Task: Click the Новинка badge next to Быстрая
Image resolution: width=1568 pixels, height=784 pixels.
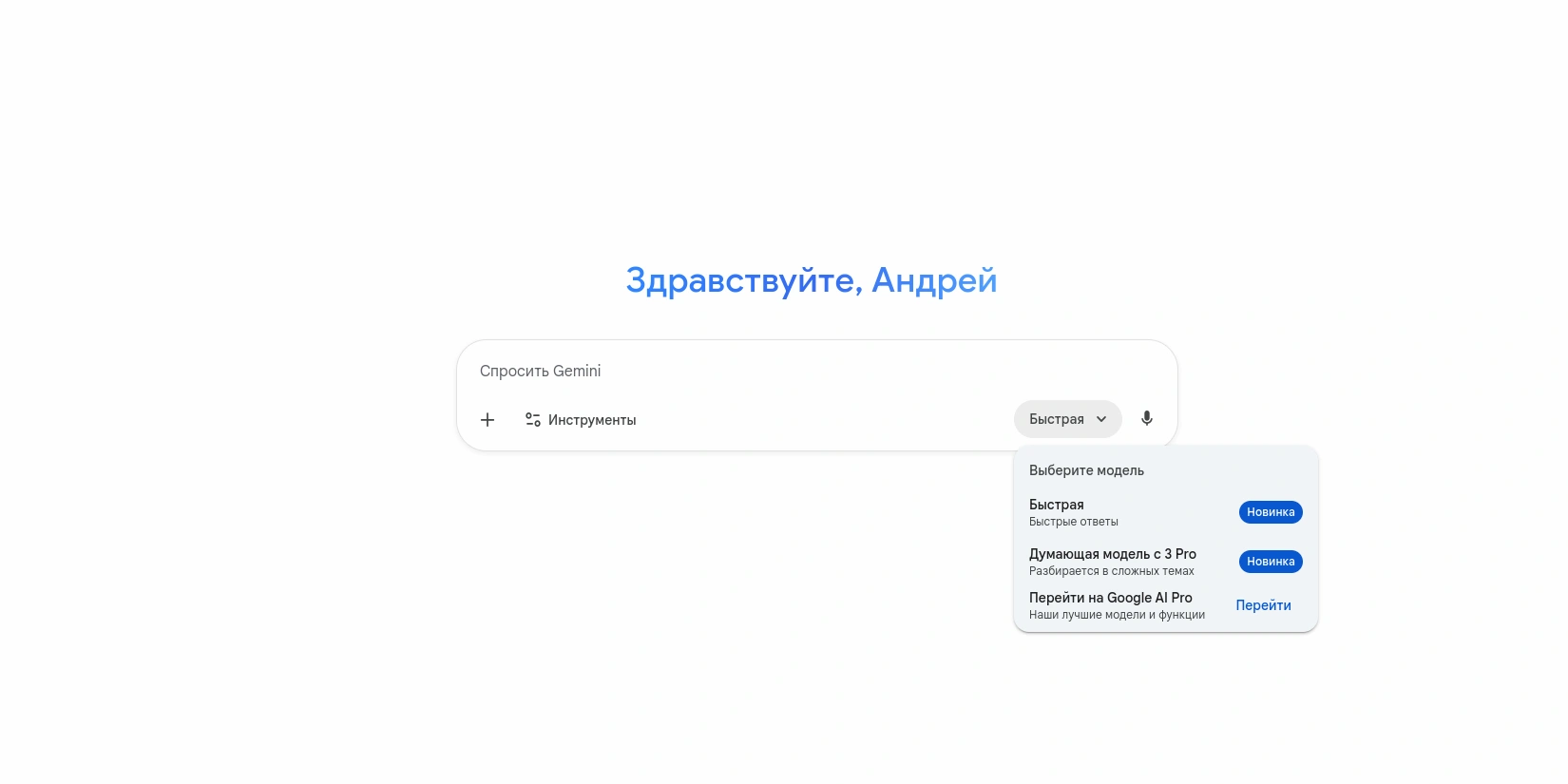Action: coord(1271,512)
